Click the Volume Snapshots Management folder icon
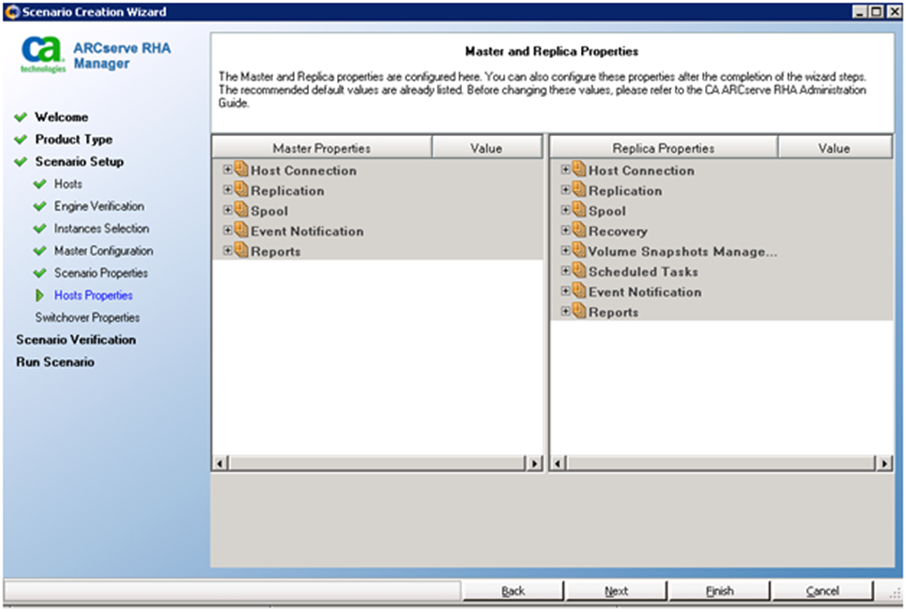Screen dimensions: 906x612 579,250
